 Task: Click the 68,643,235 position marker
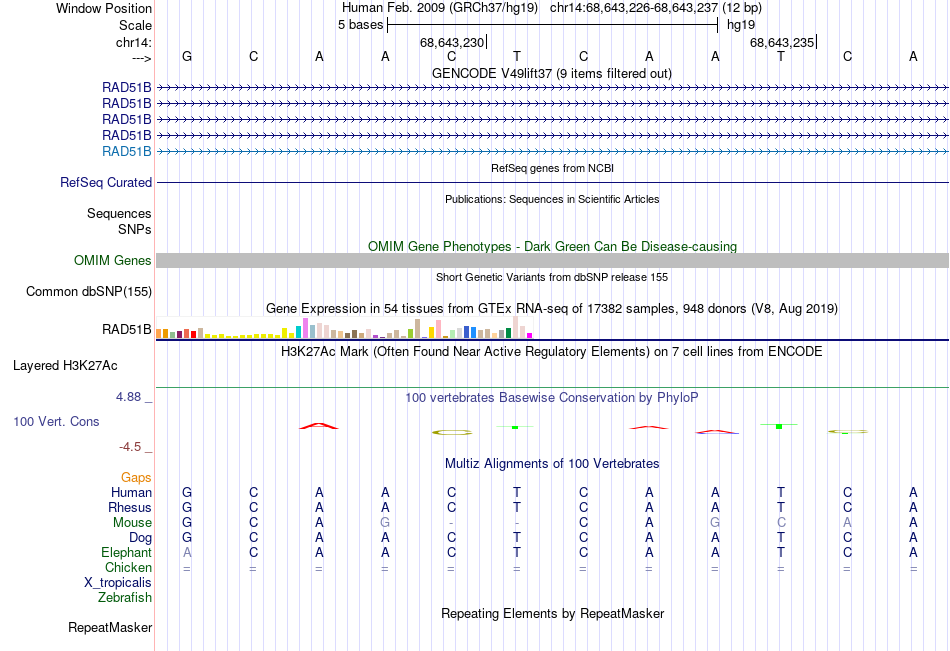pos(782,42)
